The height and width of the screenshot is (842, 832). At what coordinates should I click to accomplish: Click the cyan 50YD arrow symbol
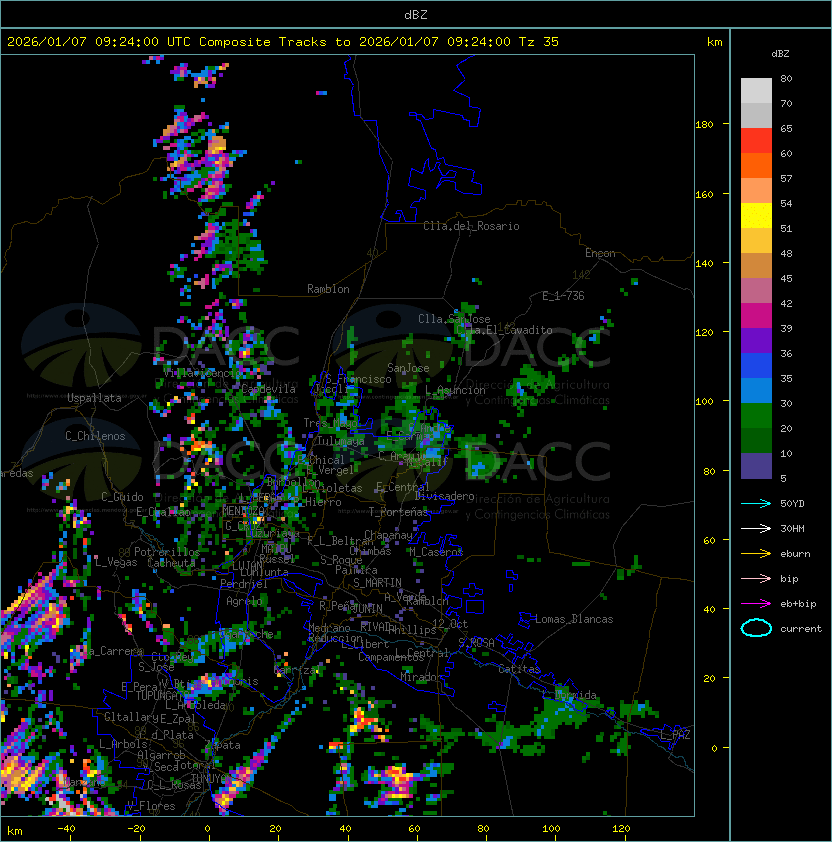coord(756,503)
